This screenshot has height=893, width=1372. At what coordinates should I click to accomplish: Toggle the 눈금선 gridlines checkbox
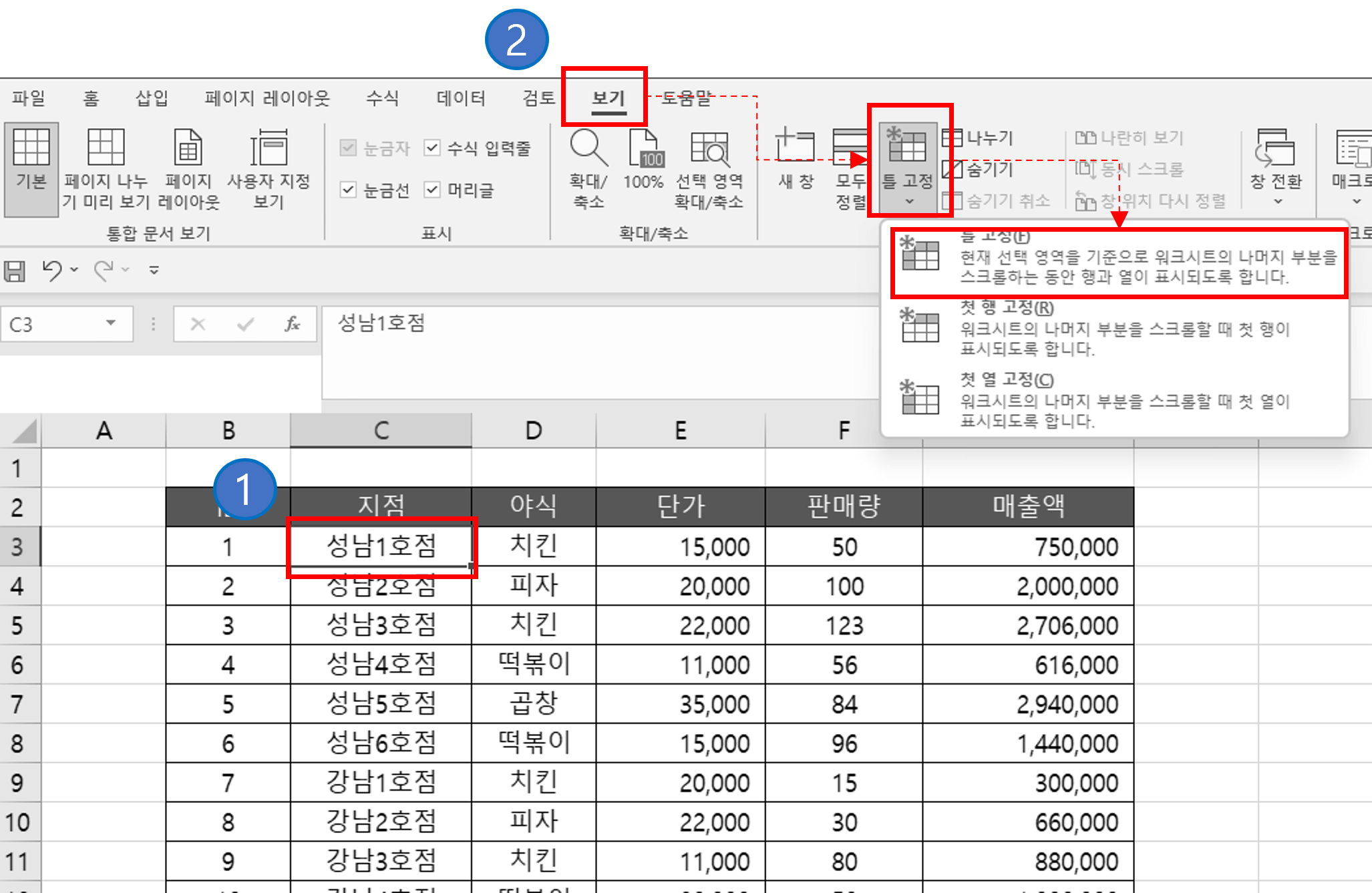click(348, 190)
